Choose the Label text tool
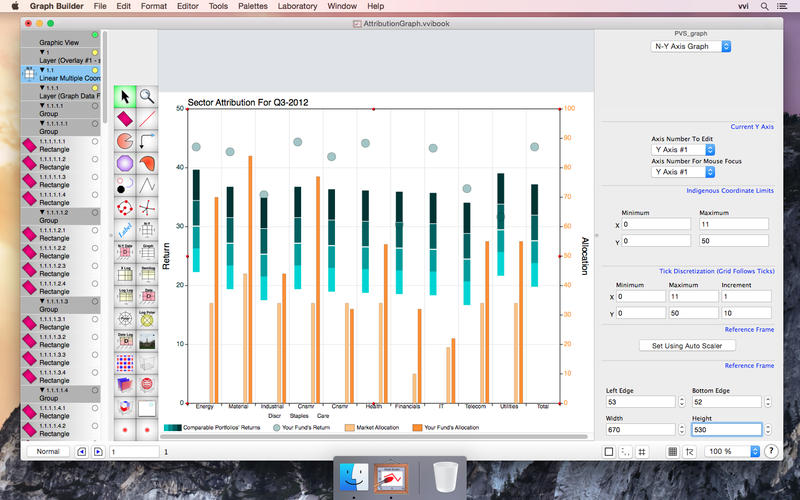The height and width of the screenshot is (500, 800). (x=125, y=229)
